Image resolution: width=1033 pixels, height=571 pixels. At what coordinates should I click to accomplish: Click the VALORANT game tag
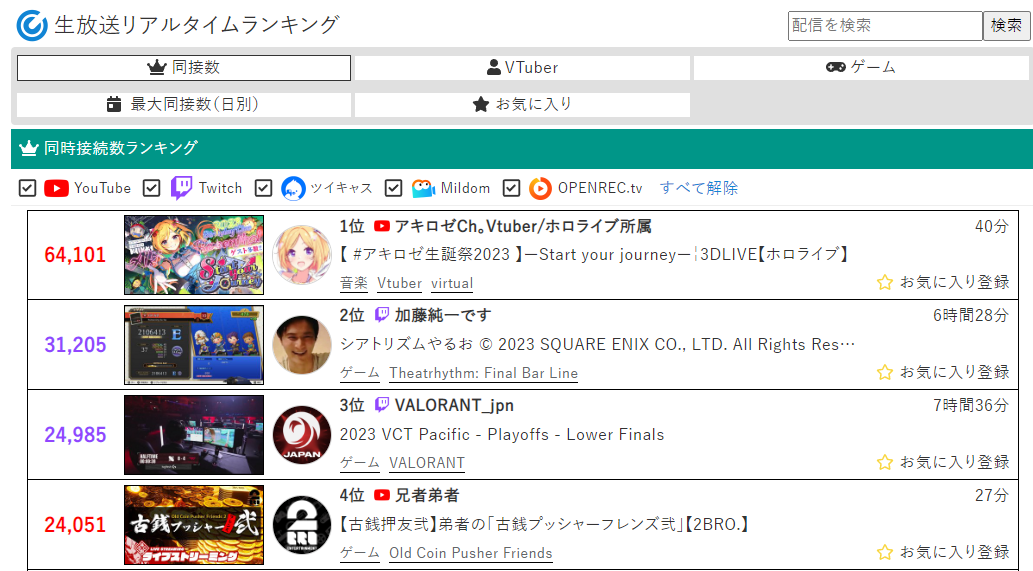[427, 463]
